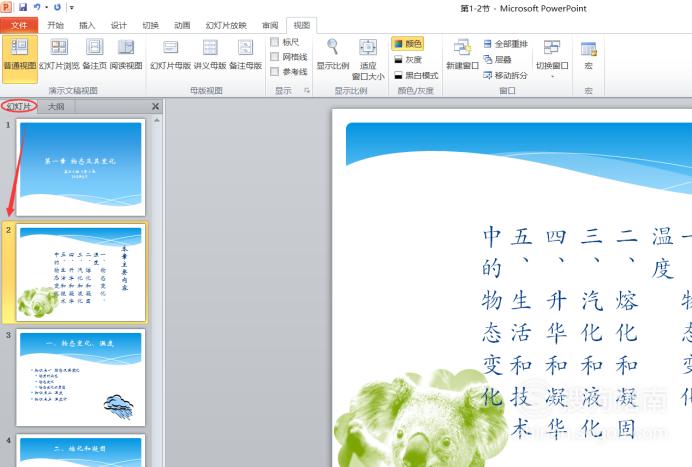This screenshot has width=692, height=467.
Task: Select the 视图 ribbon tab
Action: (x=301, y=26)
